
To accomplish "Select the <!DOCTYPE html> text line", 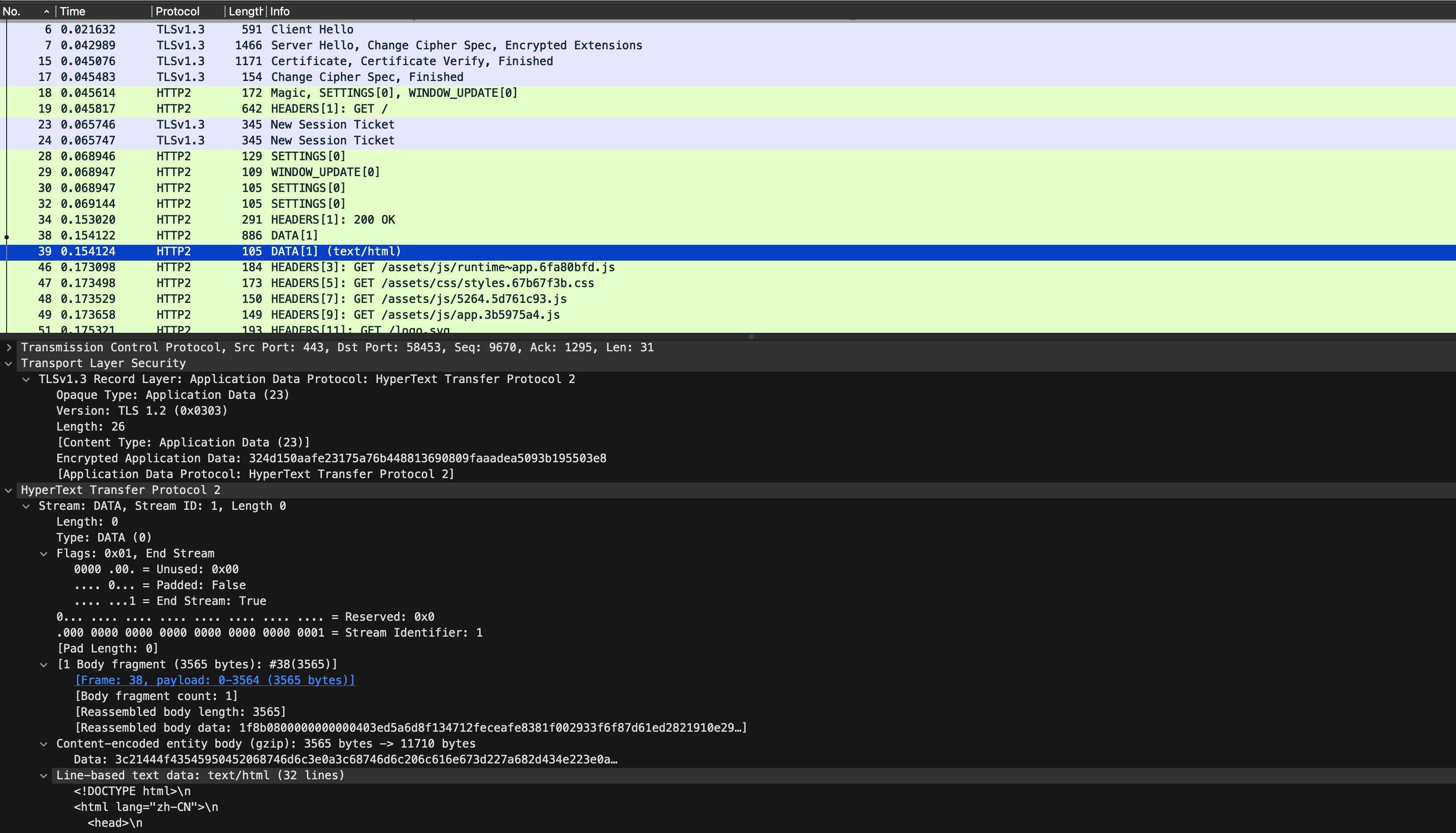I will pos(132,791).
